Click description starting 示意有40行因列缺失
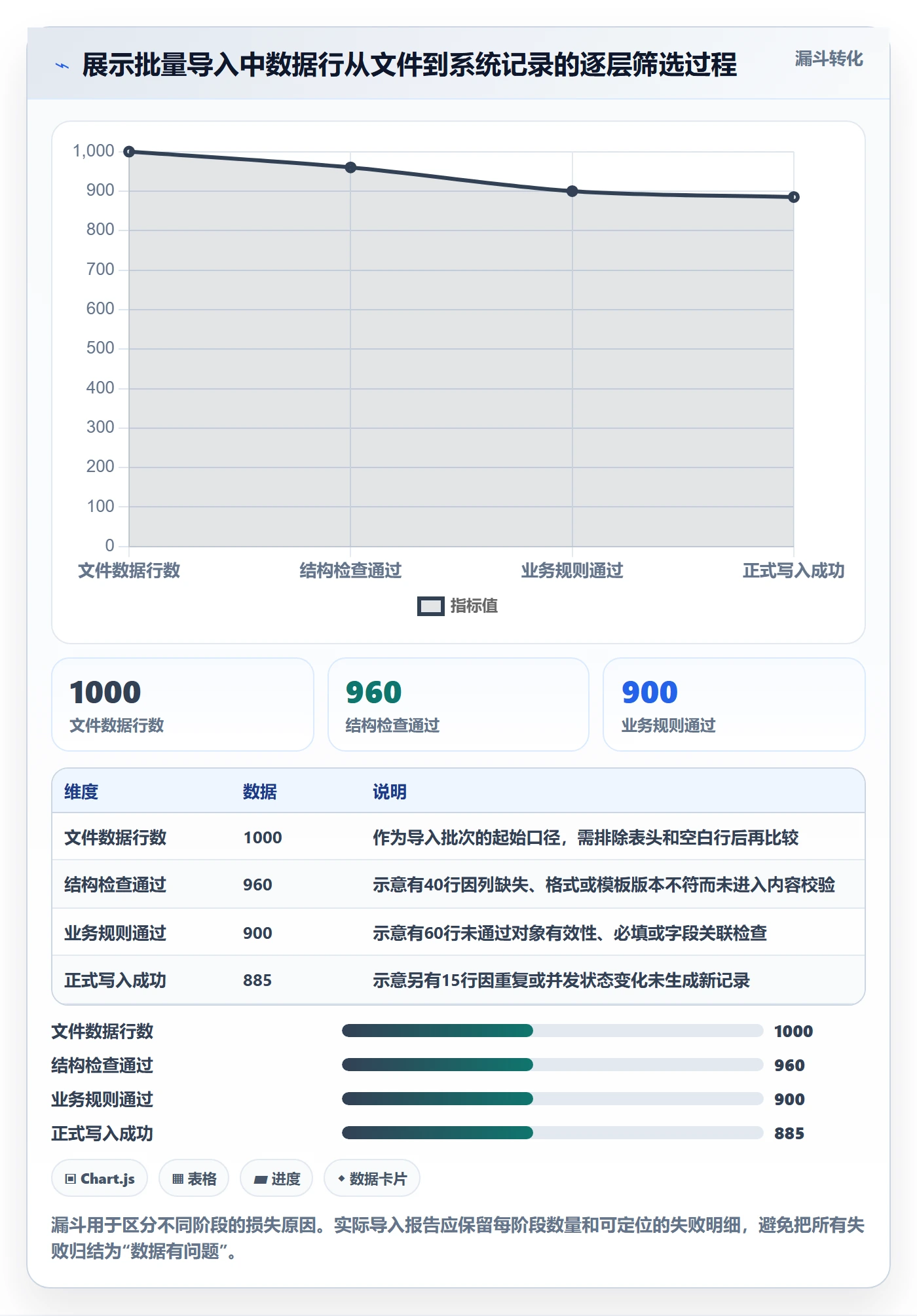The image size is (917, 1316). coord(604,885)
